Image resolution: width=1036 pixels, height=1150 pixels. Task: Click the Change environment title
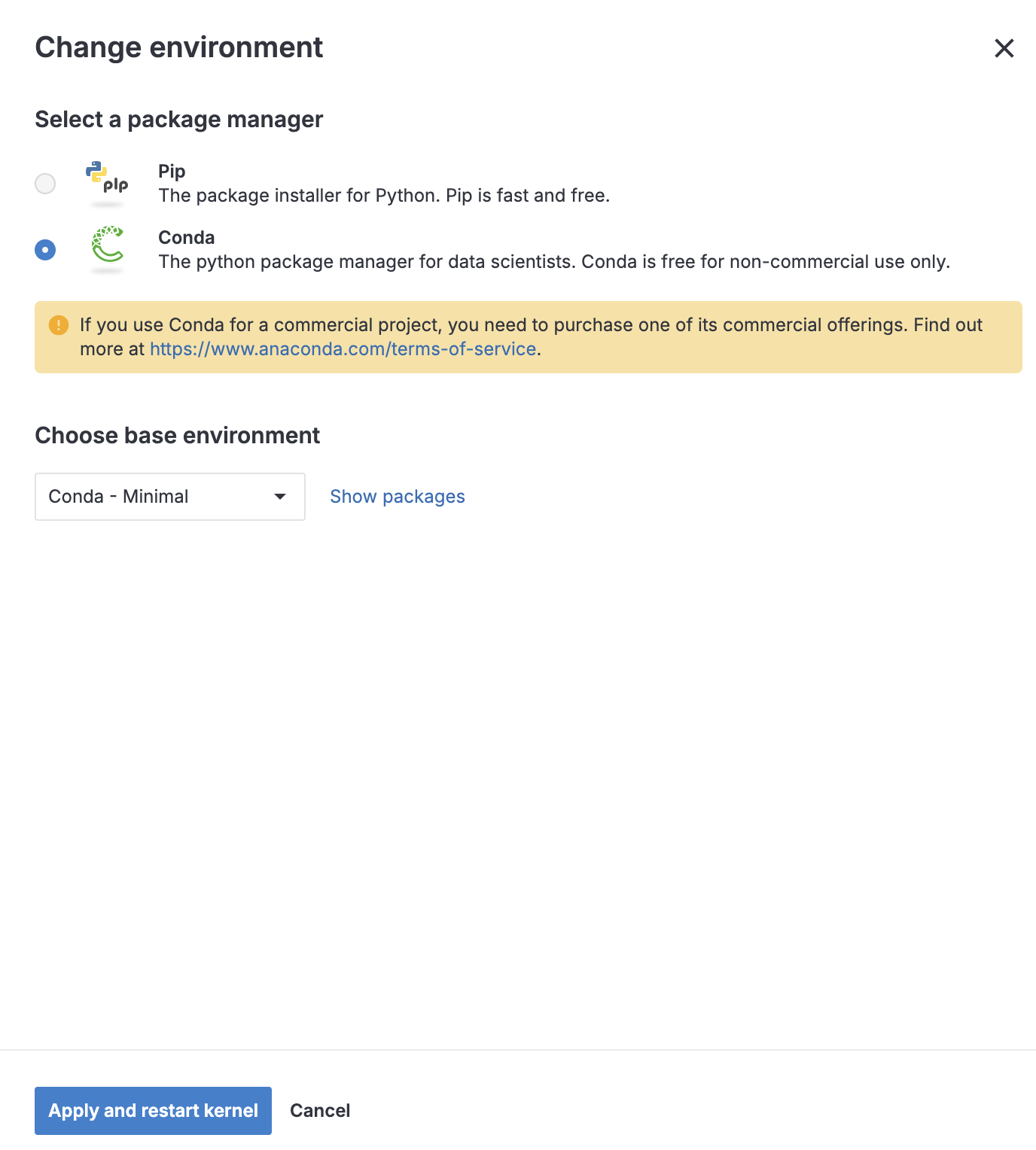click(x=178, y=47)
